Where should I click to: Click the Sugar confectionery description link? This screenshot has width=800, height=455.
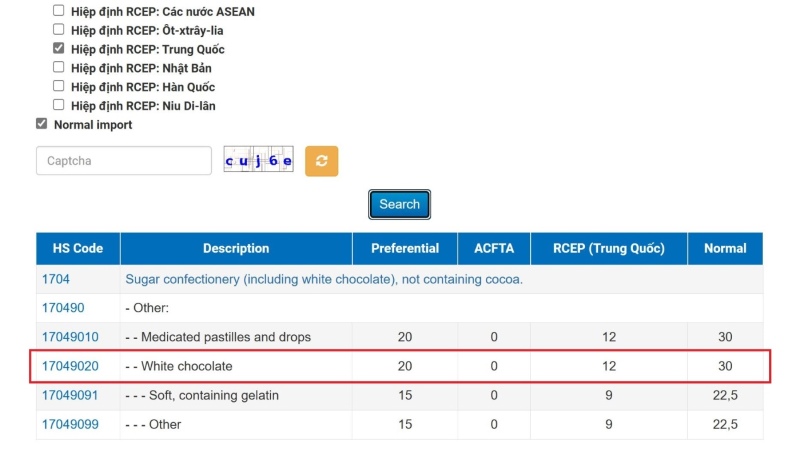pyautogui.click(x=323, y=280)
